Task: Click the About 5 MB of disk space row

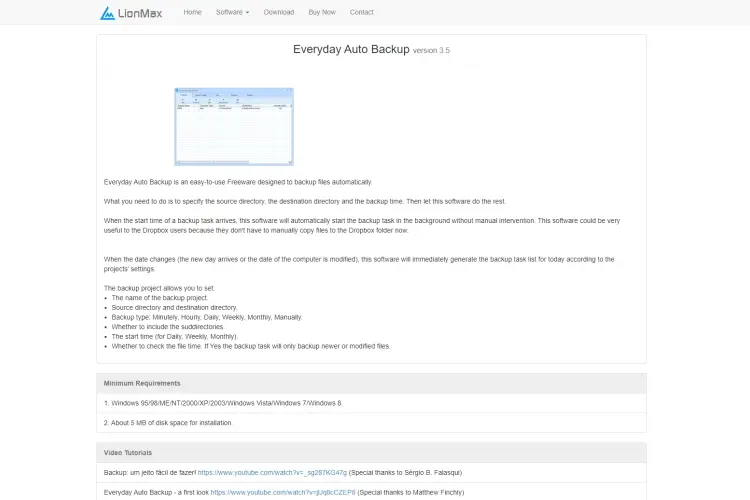Action: 371,423
